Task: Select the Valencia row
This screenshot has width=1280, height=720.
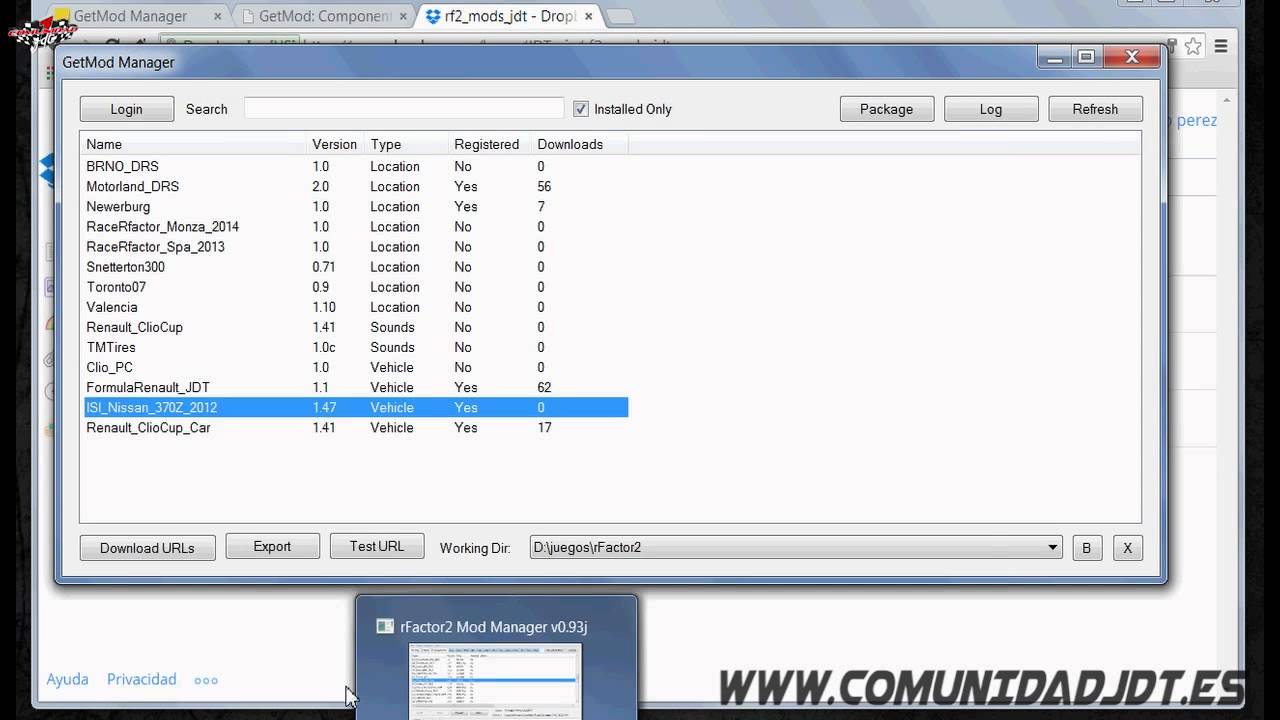Action: click(x=355, y=307)
